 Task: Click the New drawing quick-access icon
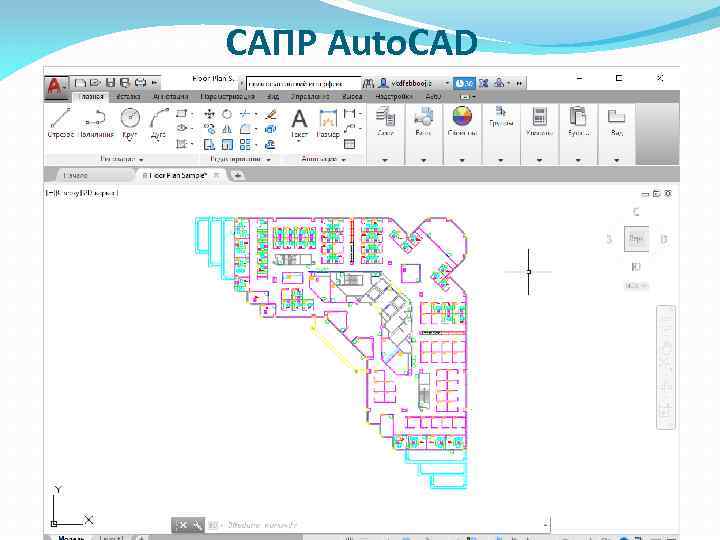tap(80, 83)
